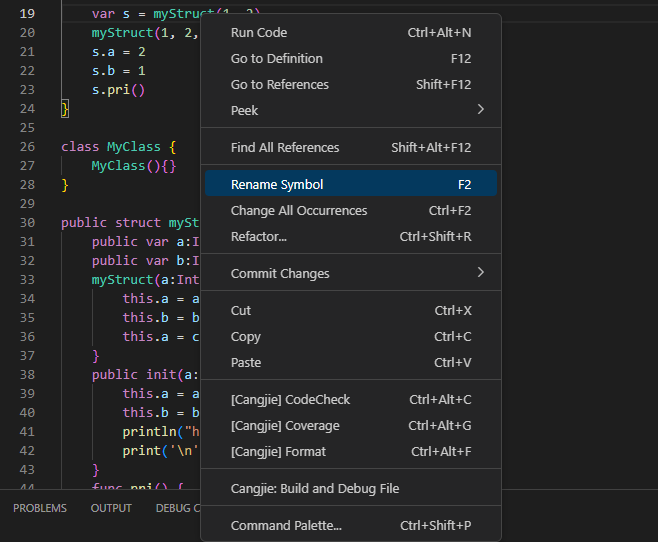
Task: Click line number 30 in gutter
Action: 27,222
